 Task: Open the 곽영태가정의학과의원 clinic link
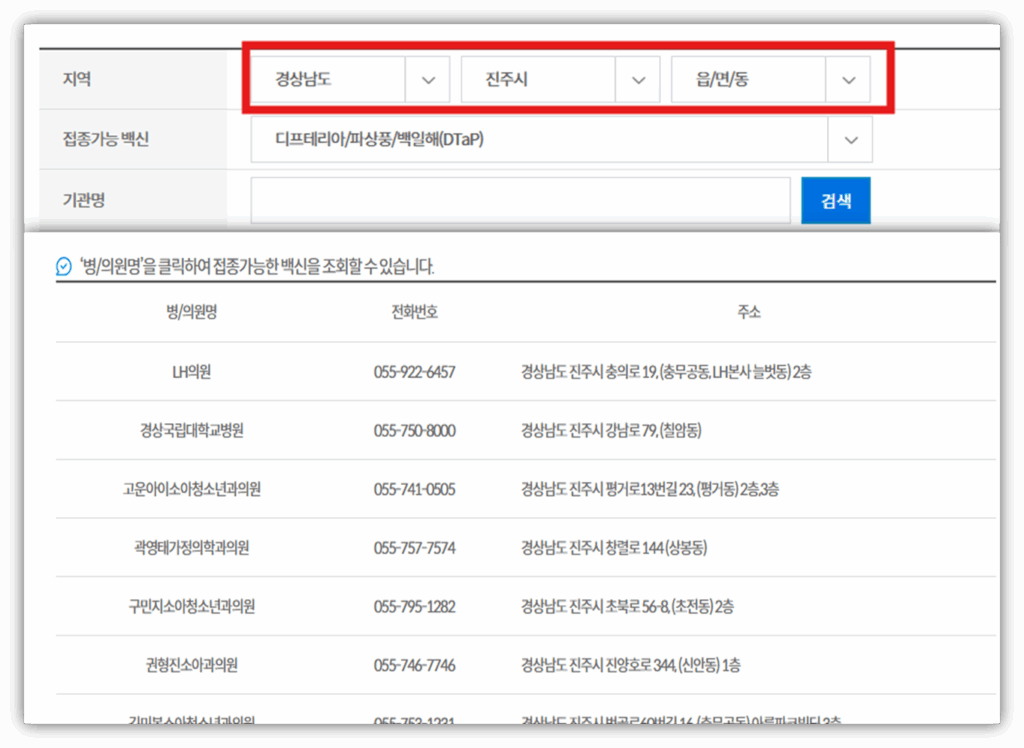(191, 547)
